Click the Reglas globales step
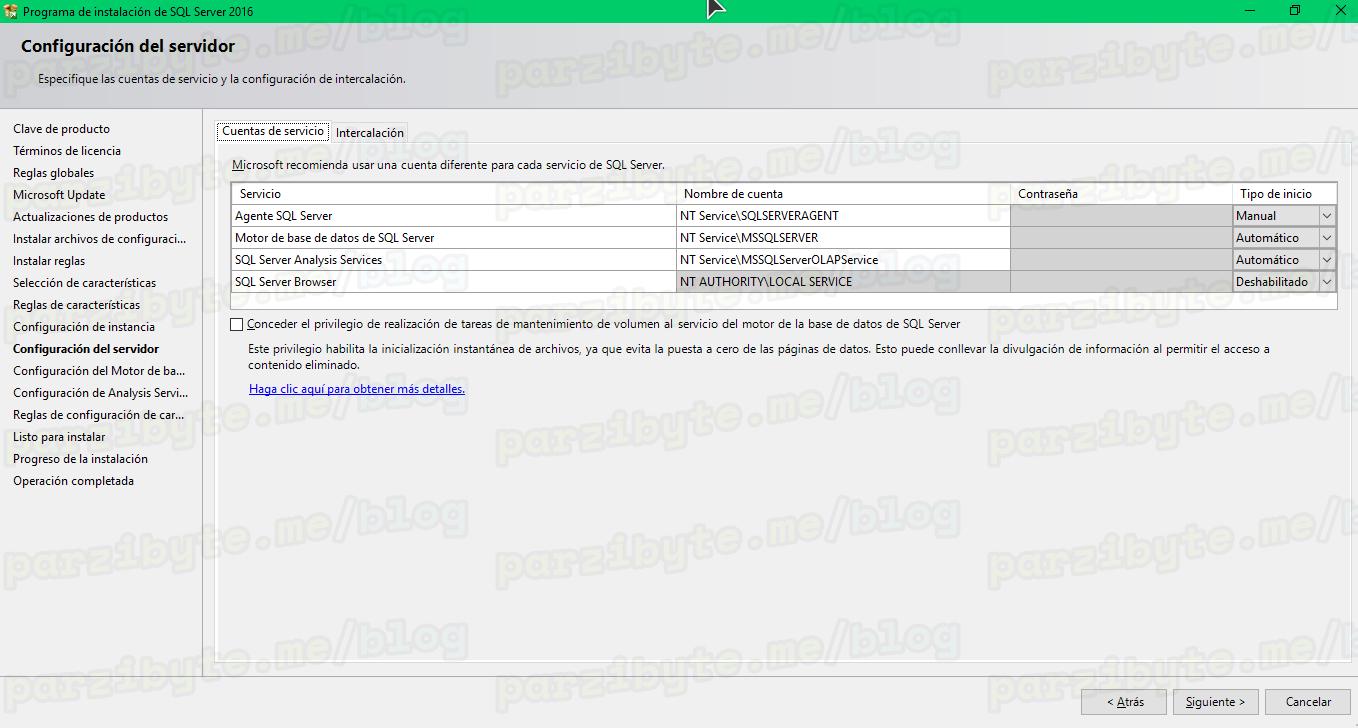This screenshot has width=1358, height=728. (x=53, y=173)
